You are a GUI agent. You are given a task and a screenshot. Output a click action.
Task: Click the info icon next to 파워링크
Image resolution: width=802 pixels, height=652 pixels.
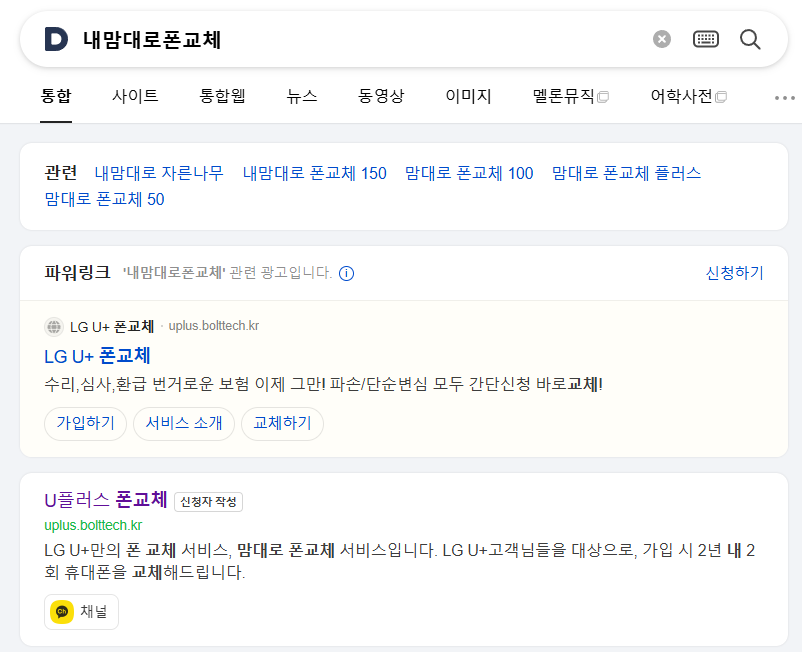pyautogui.click(x=346, y=272)
